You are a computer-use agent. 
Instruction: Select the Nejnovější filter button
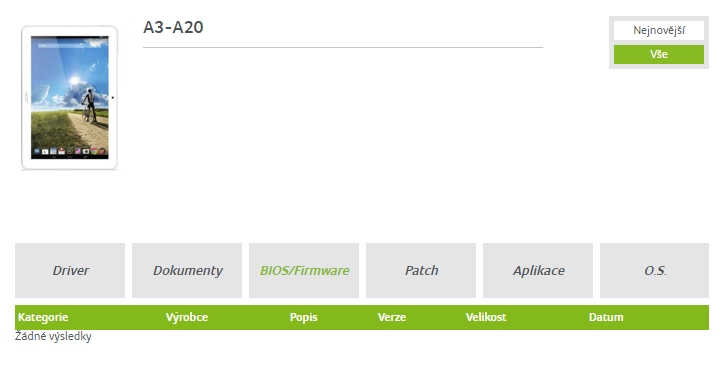pyautogui.click(x=658, y=31)
